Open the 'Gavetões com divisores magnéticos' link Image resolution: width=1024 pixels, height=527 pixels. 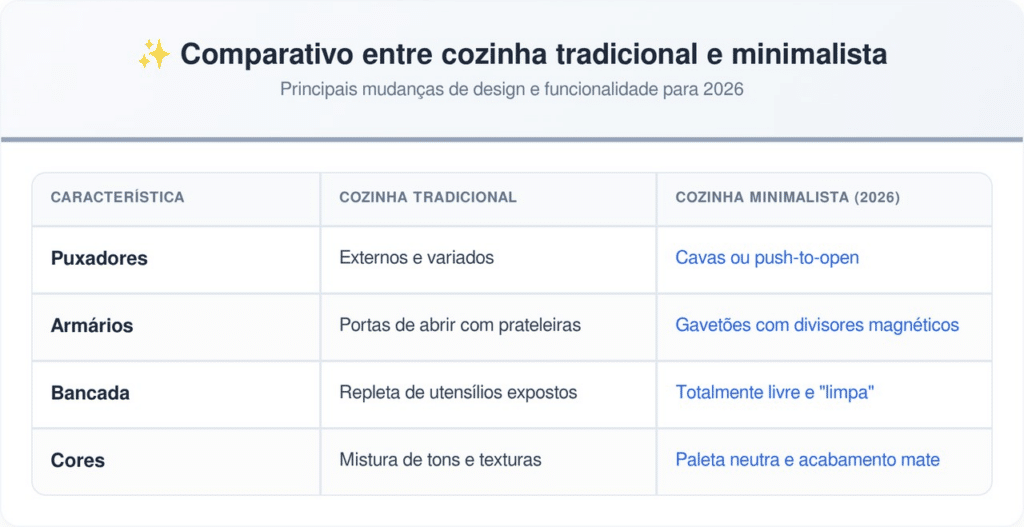[817, 326]
